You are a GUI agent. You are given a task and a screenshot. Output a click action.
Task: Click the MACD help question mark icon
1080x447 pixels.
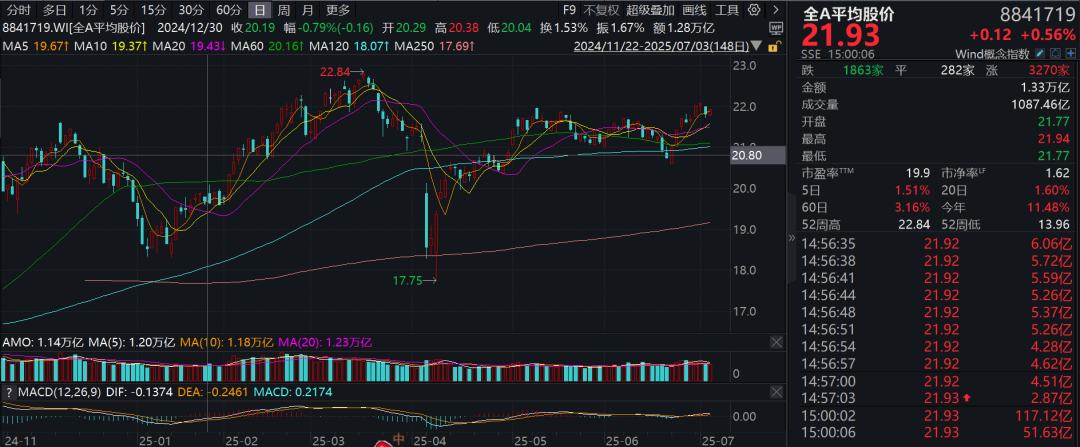tap(9, 391)
